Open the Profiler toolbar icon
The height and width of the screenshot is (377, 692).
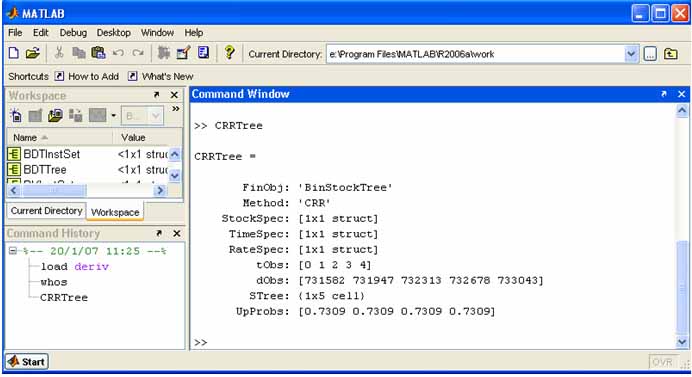click(x=203, y=53)
